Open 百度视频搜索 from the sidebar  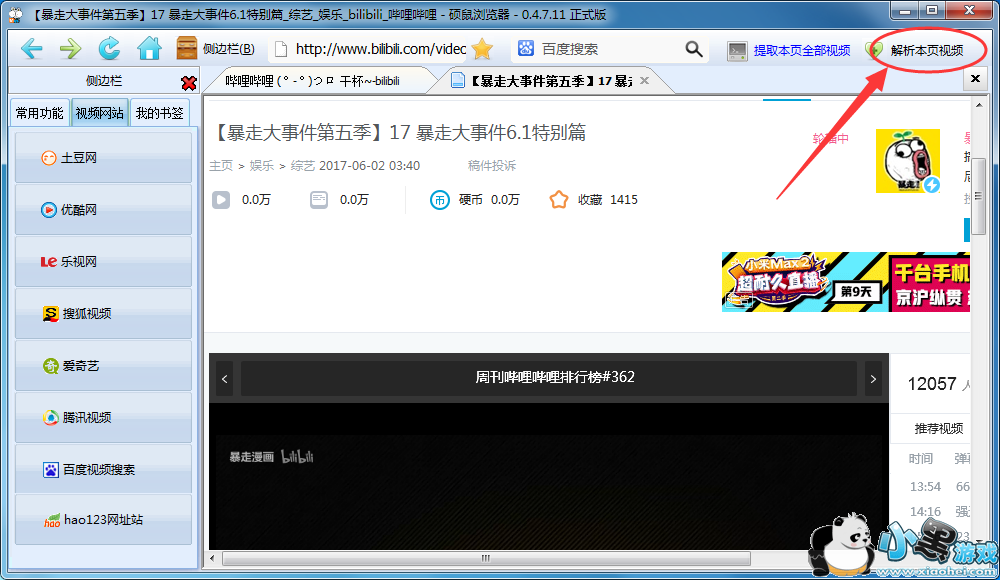(103, 470)
